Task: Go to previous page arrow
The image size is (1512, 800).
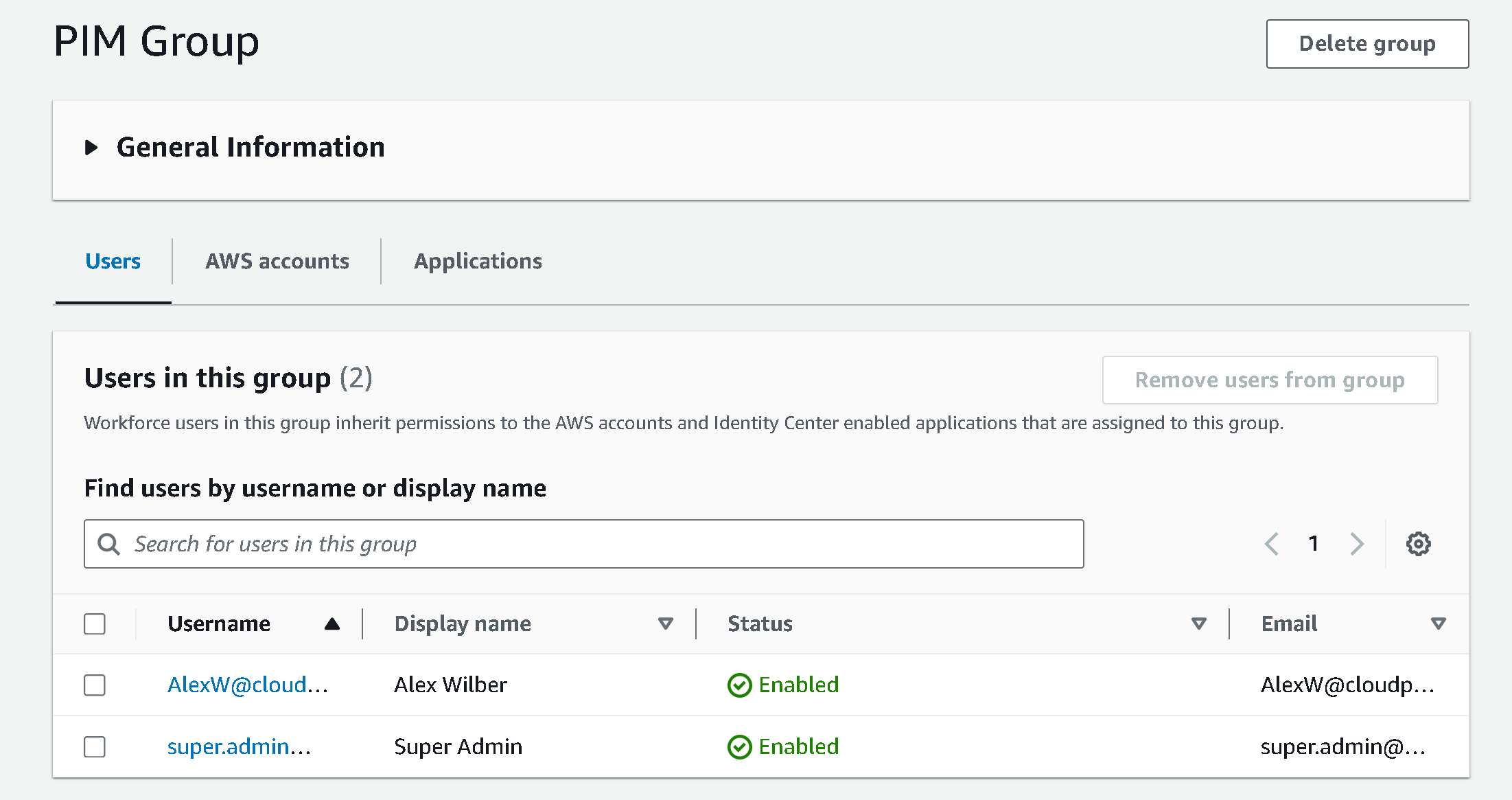Action: coord(1271,544)
